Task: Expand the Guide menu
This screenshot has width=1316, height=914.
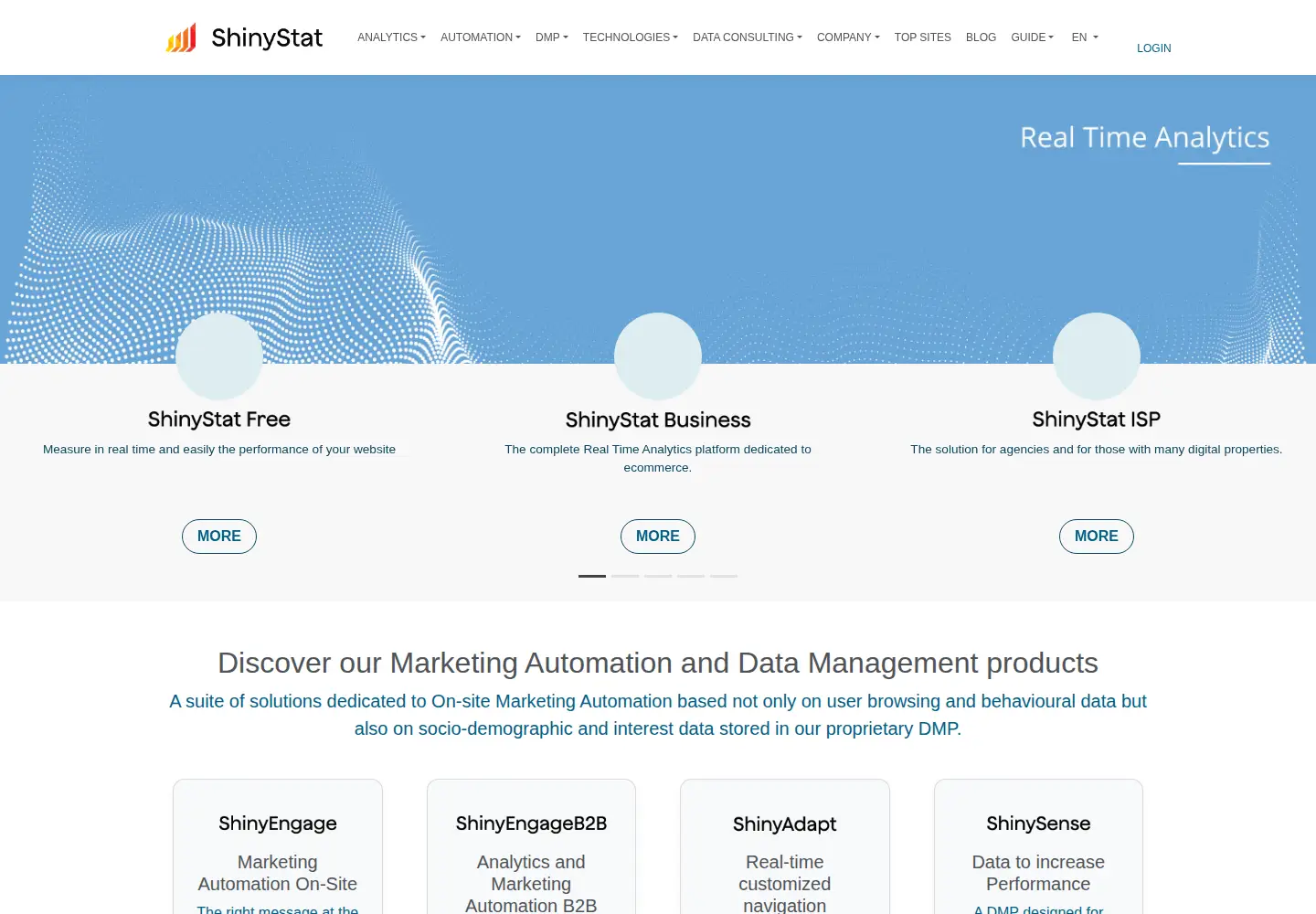Action: coord(1033,37)
